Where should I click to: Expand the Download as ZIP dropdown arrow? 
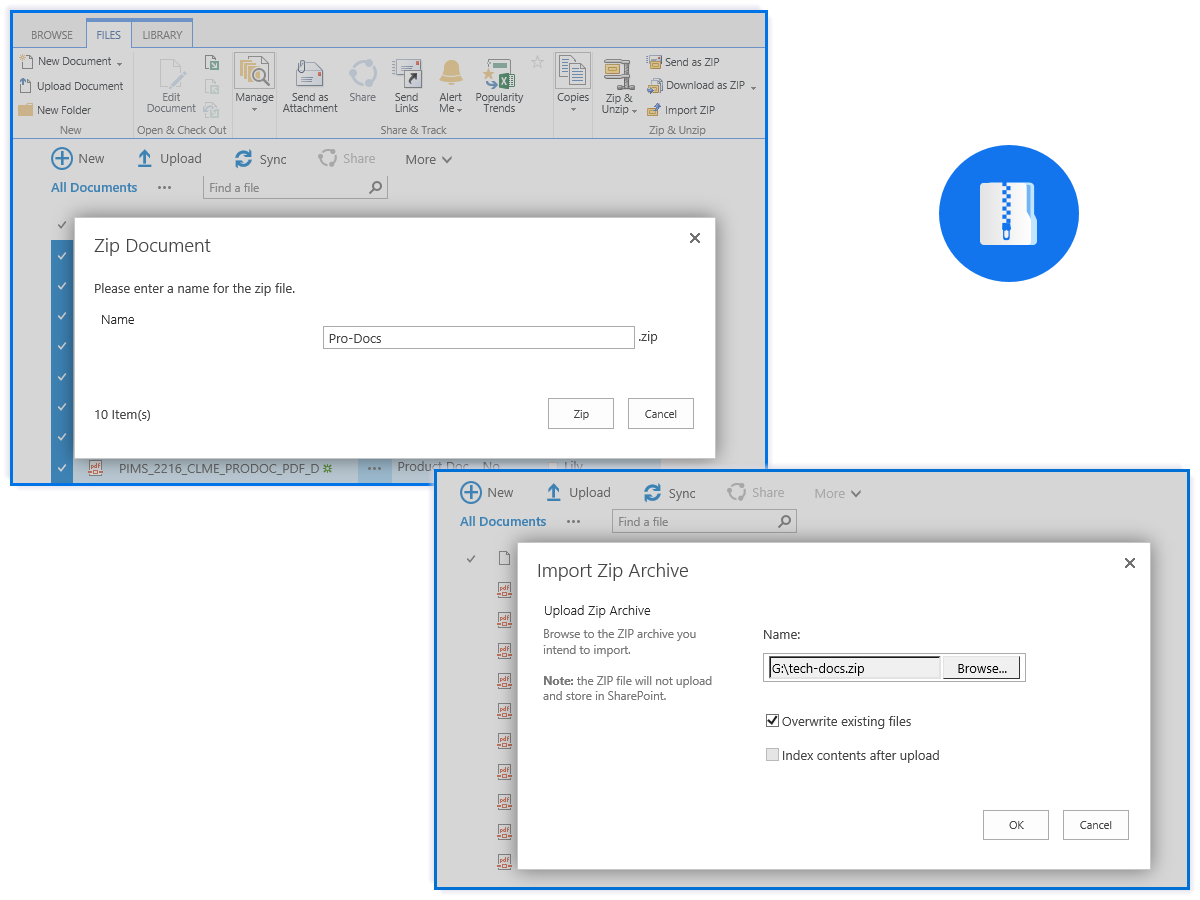click(x=753, y=87)
